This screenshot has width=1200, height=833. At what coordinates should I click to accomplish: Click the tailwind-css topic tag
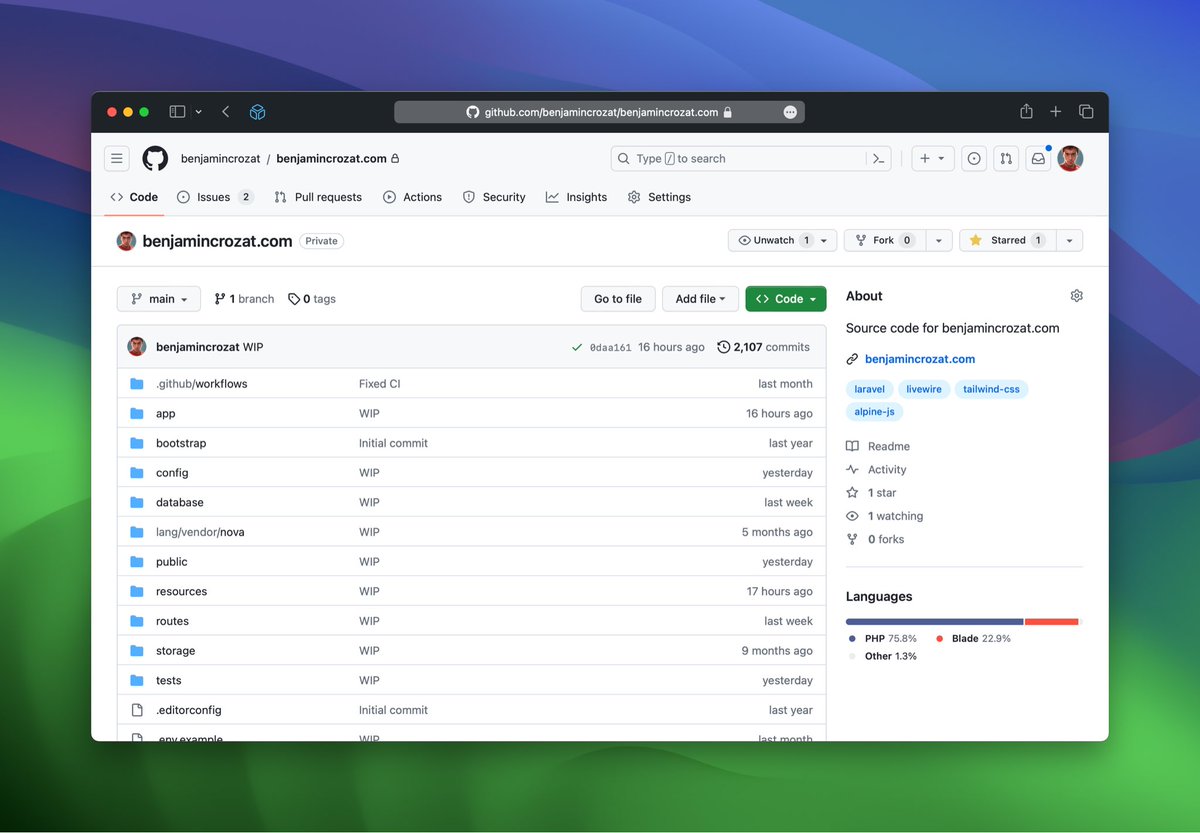click(x=991, y=389)
